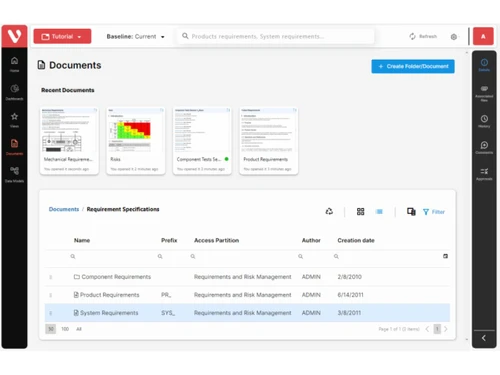
Task: Open settings gear in top bar
Action: pyautogui.click(x=454, y=37)
